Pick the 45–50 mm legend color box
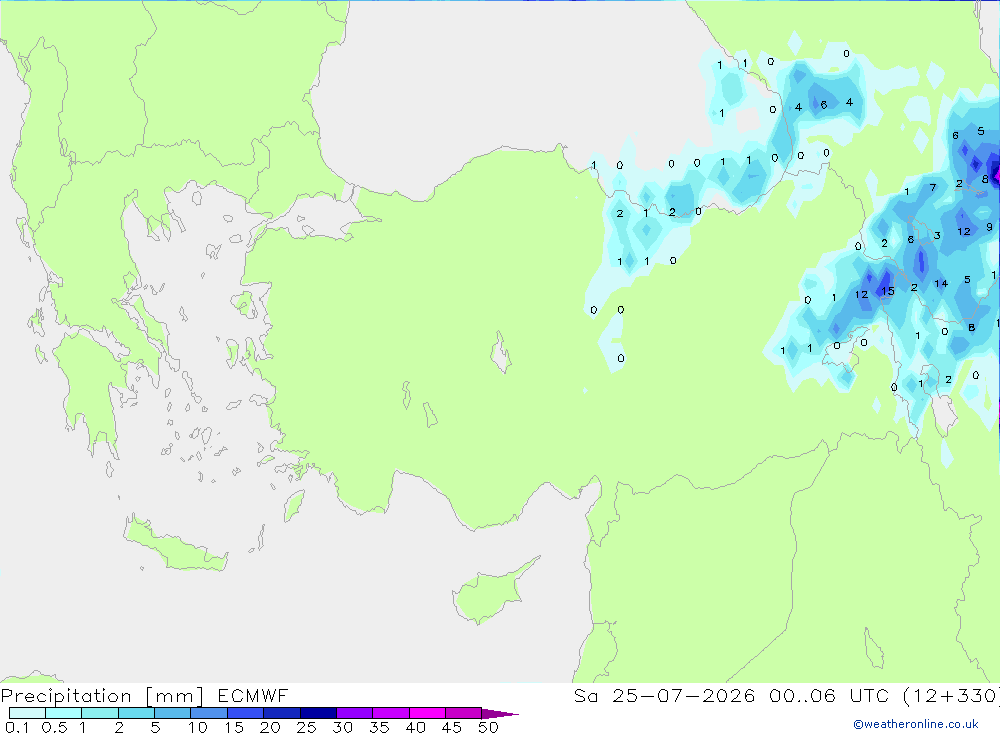 (x=464, y=713)
